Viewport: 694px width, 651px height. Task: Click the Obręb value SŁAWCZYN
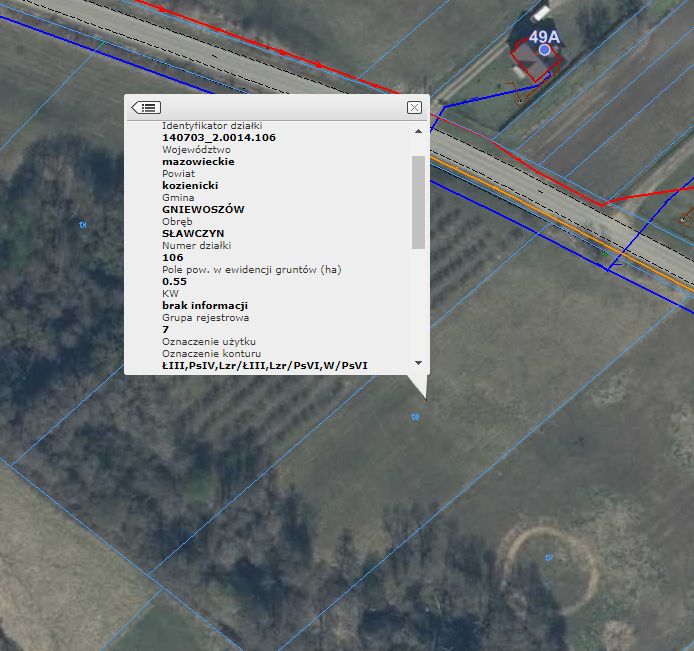[193, 233]
